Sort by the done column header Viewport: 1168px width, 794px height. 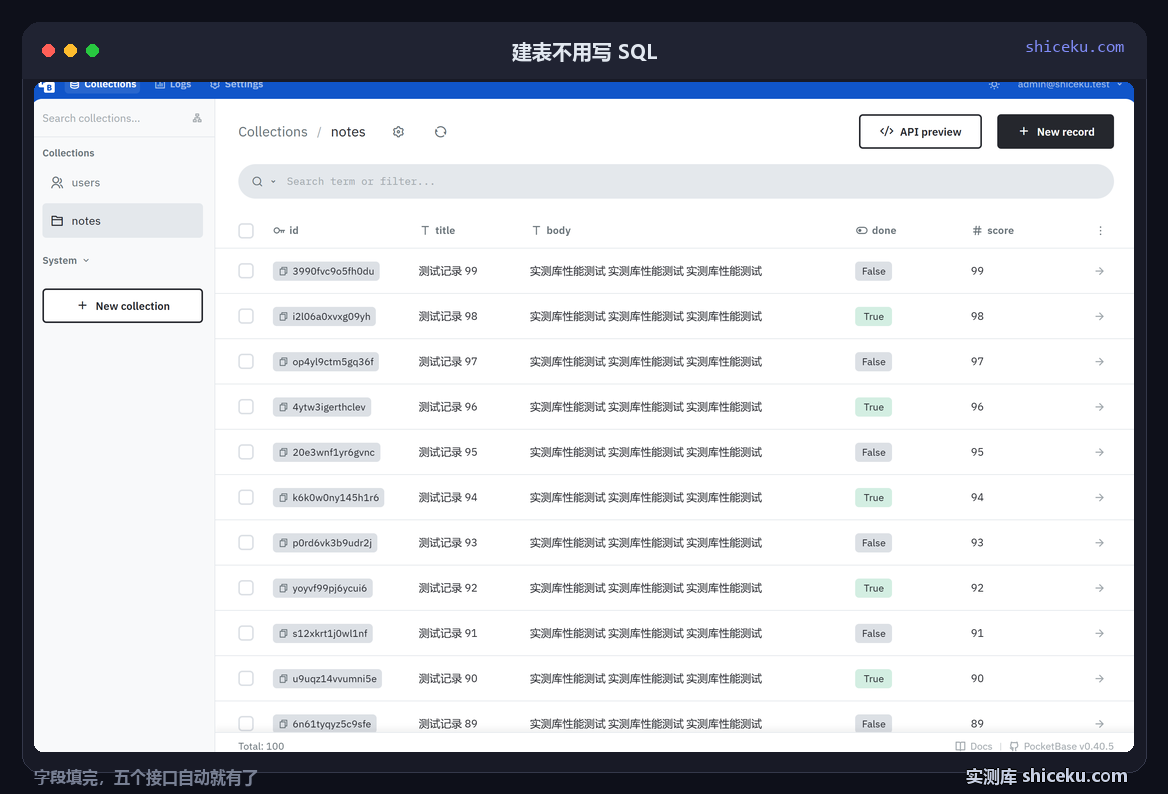[x=876, y=231]
